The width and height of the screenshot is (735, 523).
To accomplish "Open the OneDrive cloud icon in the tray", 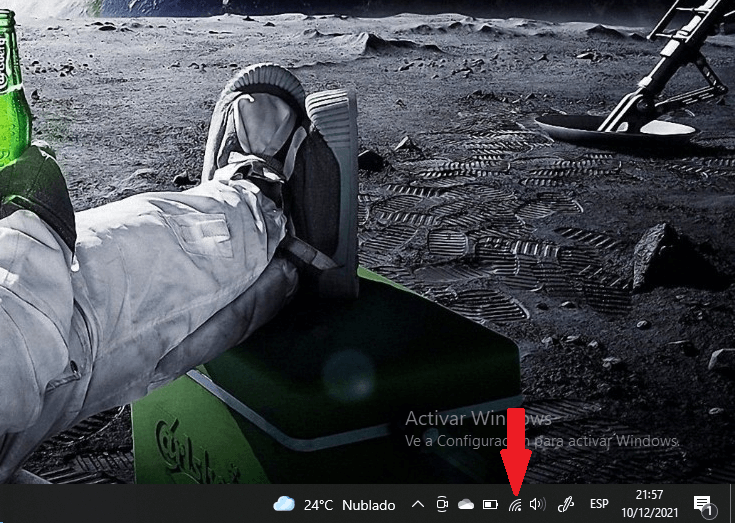I will [x=465, y=505].
